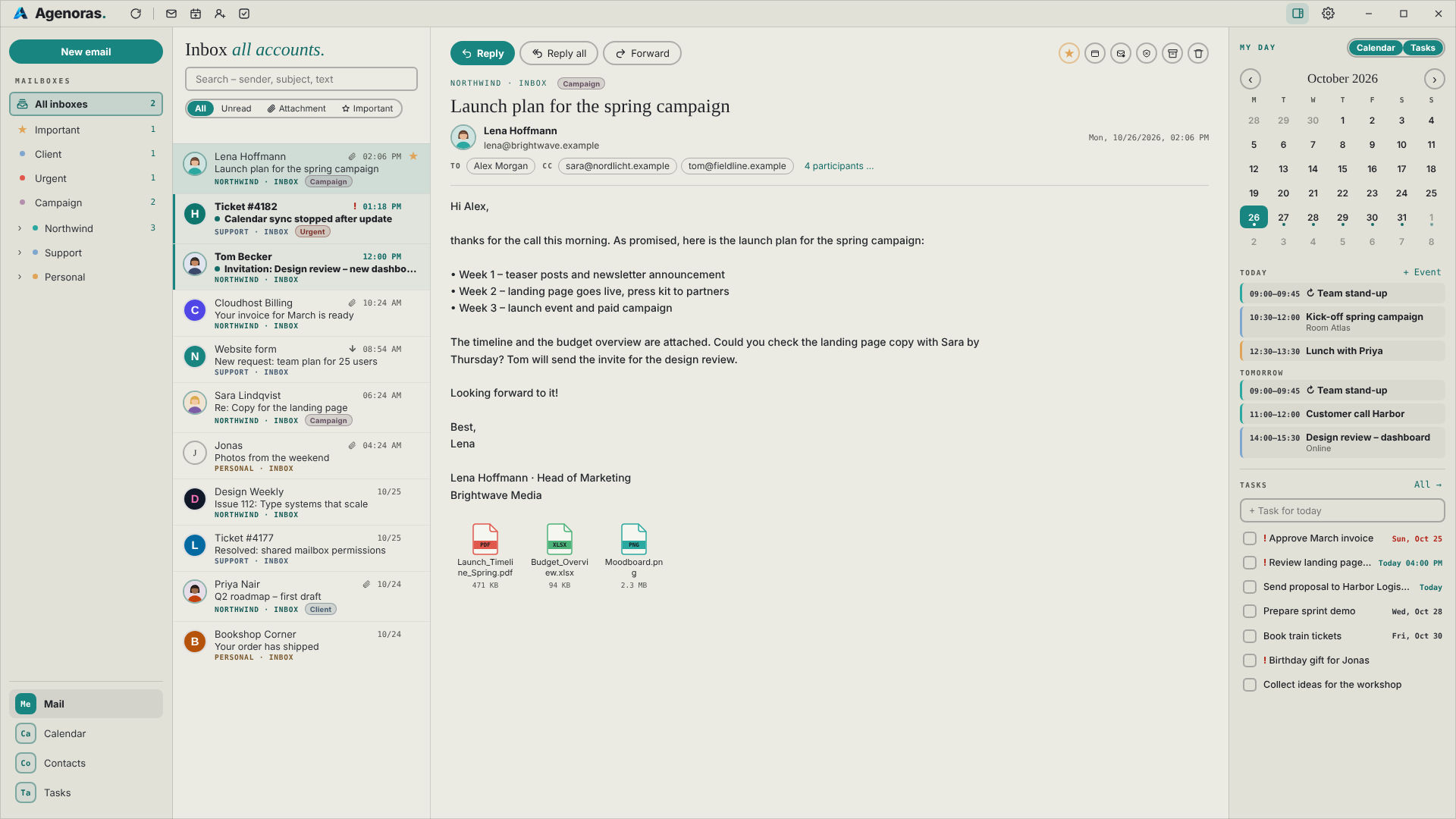This screenshot has height=819, width=1456.
Task: Toggle the My Day side panel icon
Action: pos(1298,14)
